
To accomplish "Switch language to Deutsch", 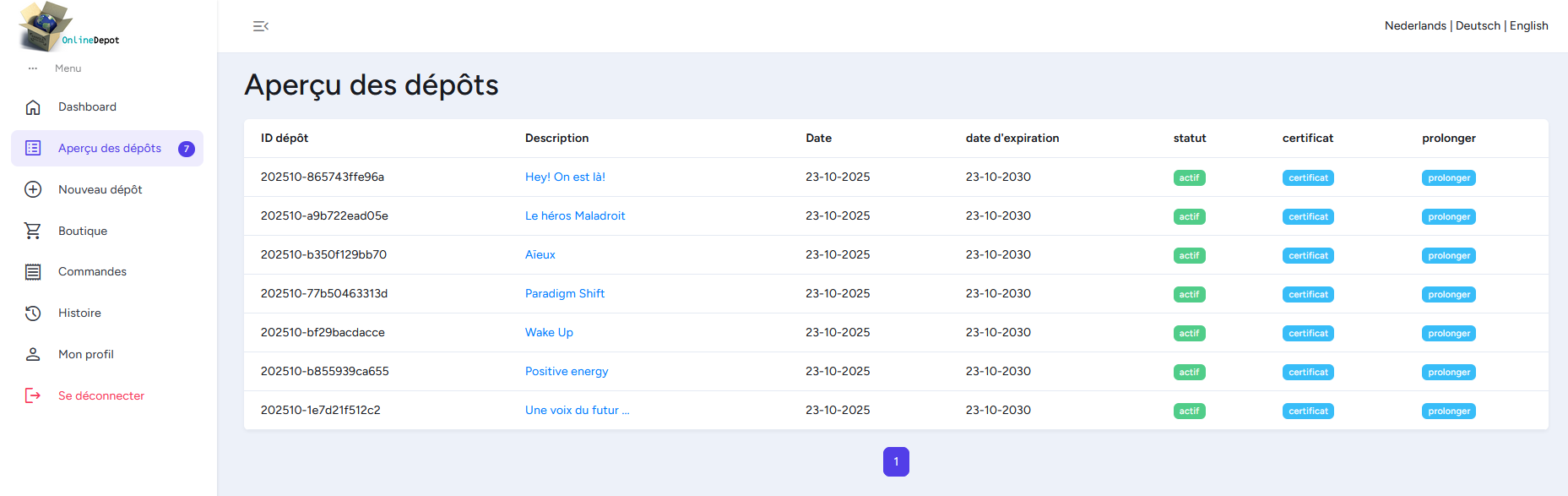I will click(1478, 26).
